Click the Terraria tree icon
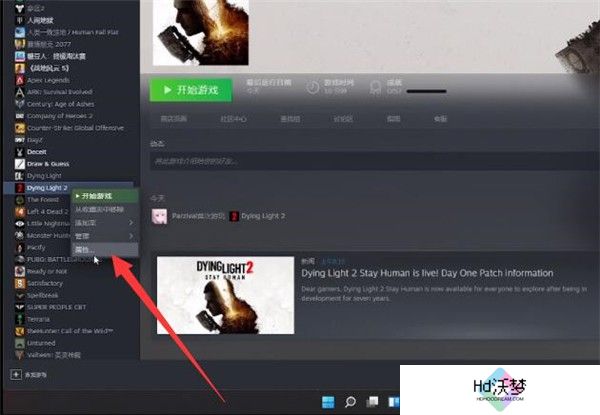 [x=20, y=319]
